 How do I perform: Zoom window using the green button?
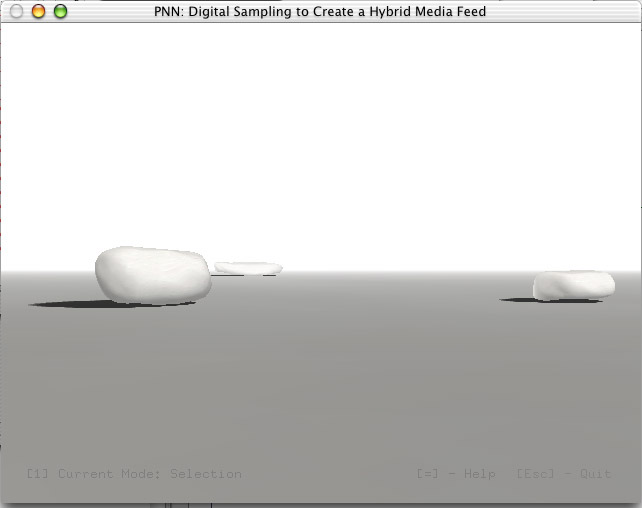(61, 11)
